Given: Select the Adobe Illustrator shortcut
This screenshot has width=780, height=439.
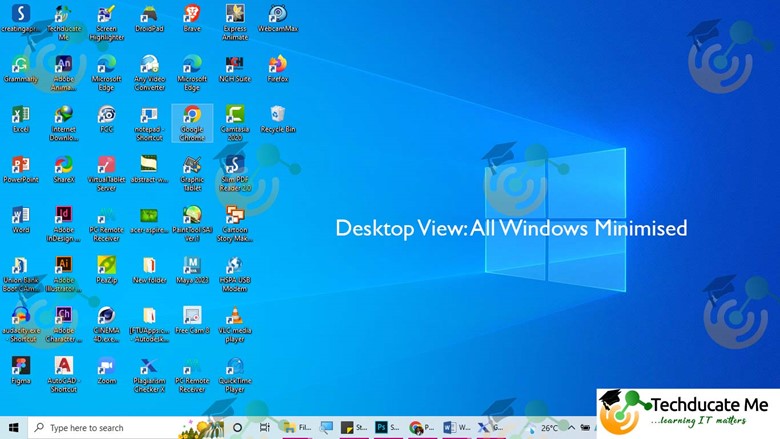Looking at the screenshot, I should [x=63, y=267].
